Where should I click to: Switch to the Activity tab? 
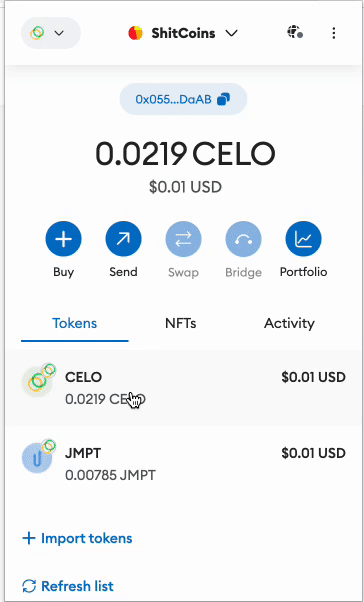click(289, 323)
